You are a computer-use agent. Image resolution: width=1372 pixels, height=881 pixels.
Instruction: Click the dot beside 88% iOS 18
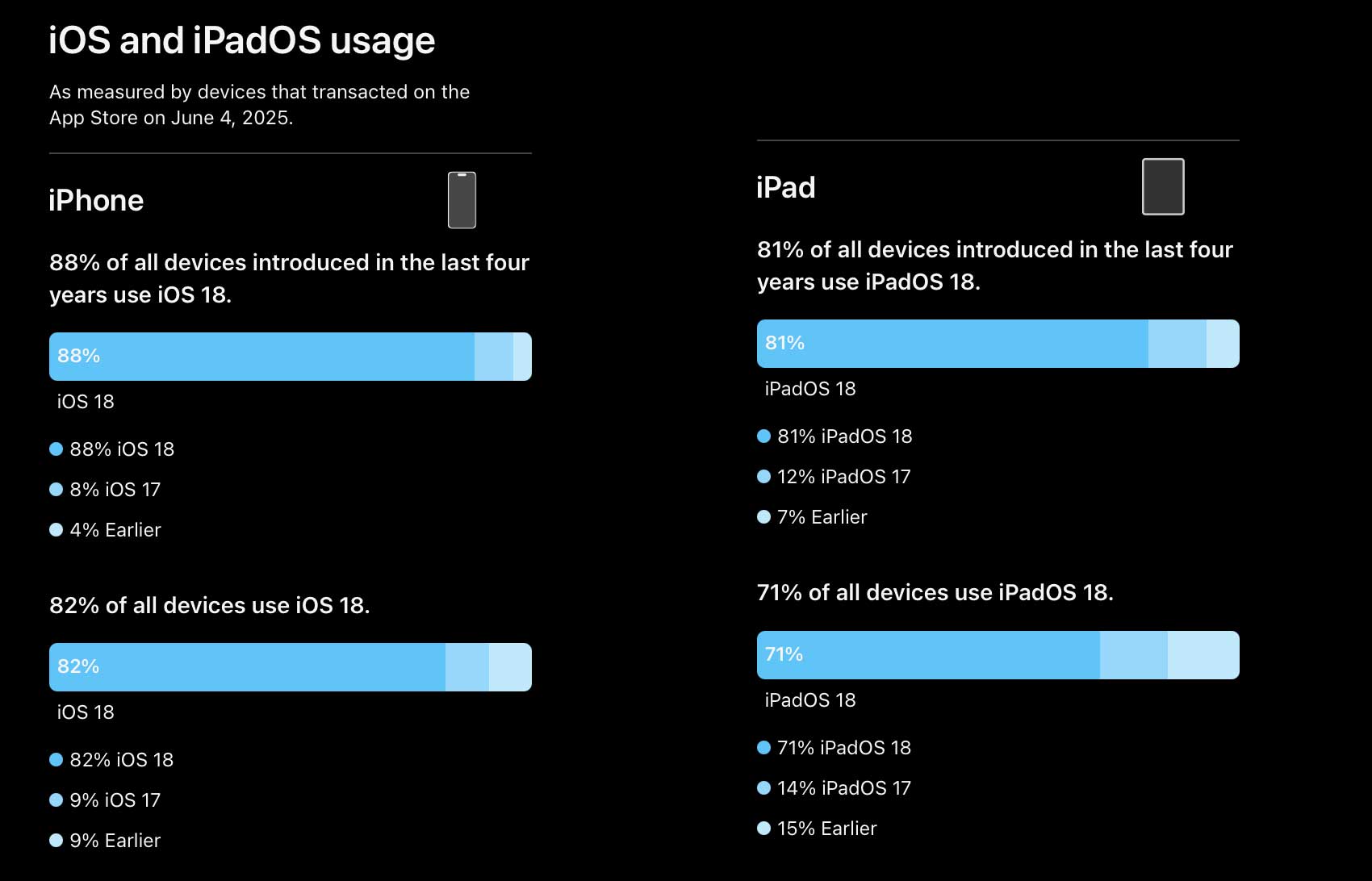coord(56,449)
